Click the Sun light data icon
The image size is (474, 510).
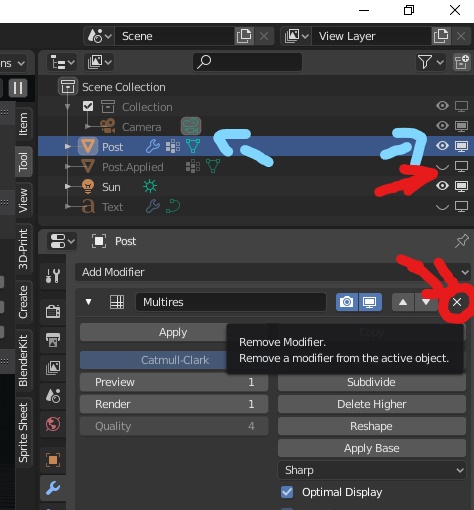[150, 186]
